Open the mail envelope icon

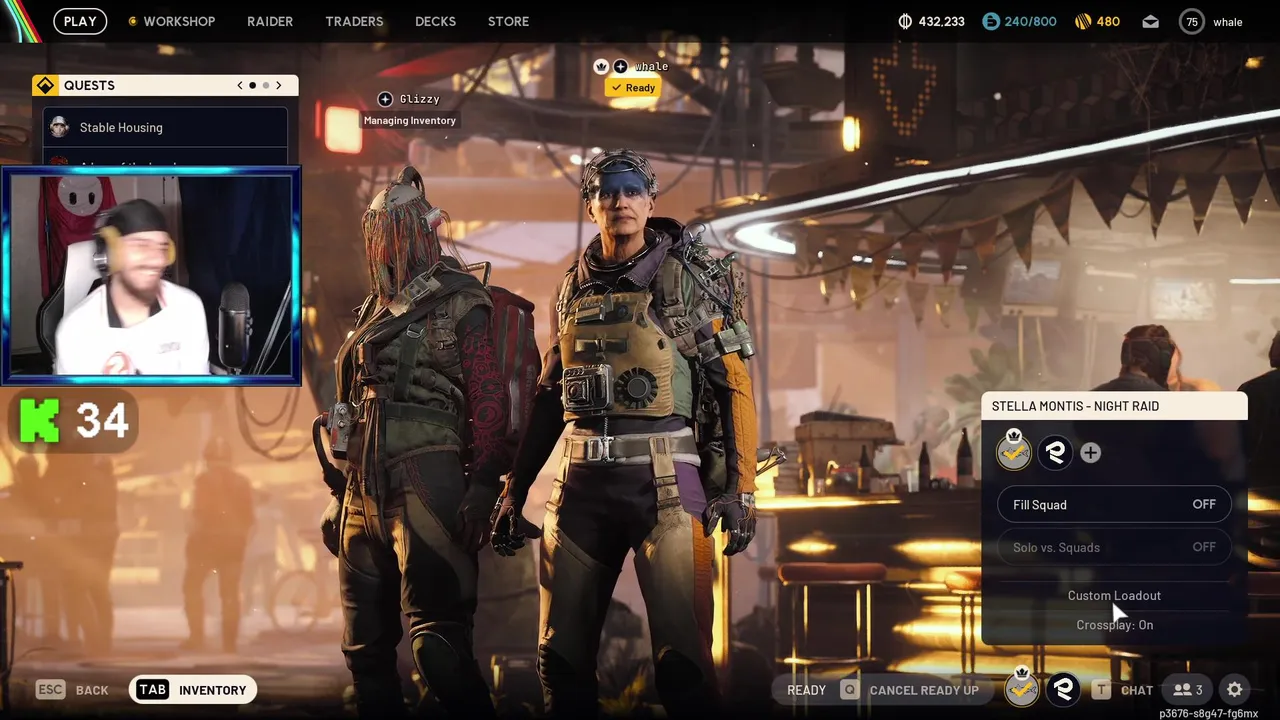point(1150,21)
